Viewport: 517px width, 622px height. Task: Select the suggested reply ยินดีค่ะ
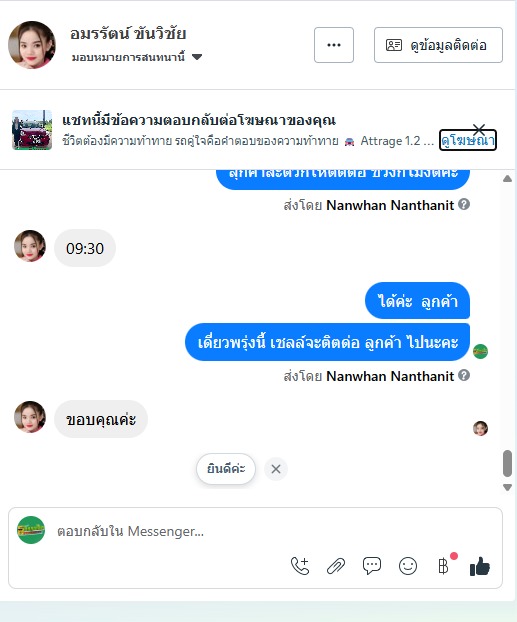(x=226, y=469)
